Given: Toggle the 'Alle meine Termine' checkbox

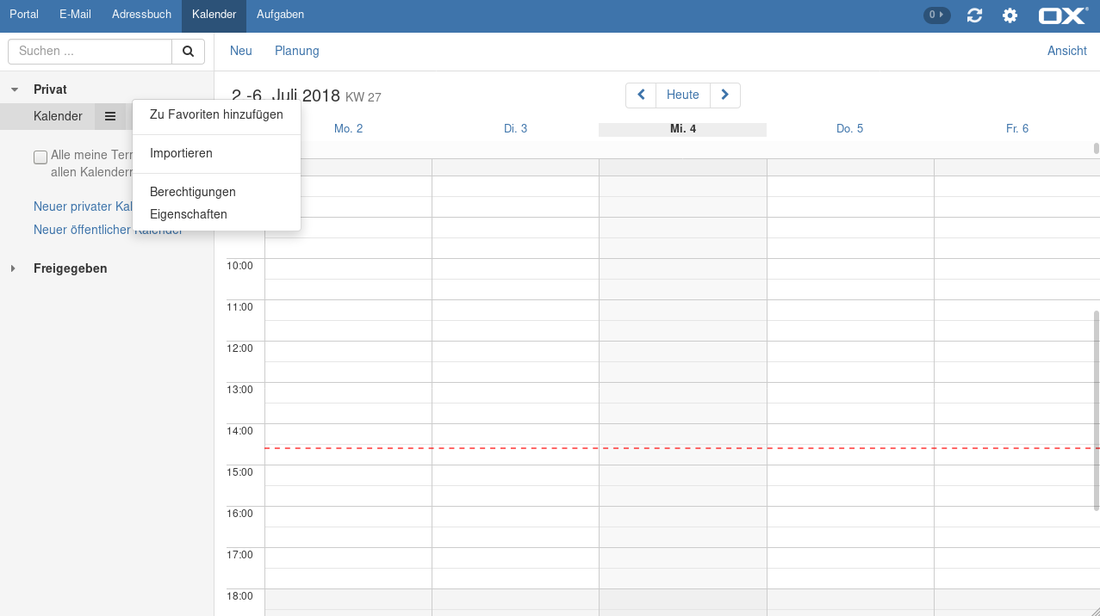Looking at the screenshot, I should pos(40,157).
